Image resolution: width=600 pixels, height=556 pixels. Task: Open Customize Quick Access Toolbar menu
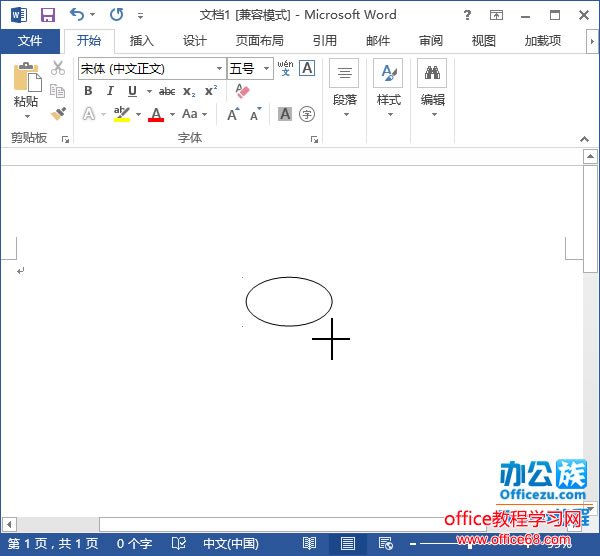(x=140, y=15)
